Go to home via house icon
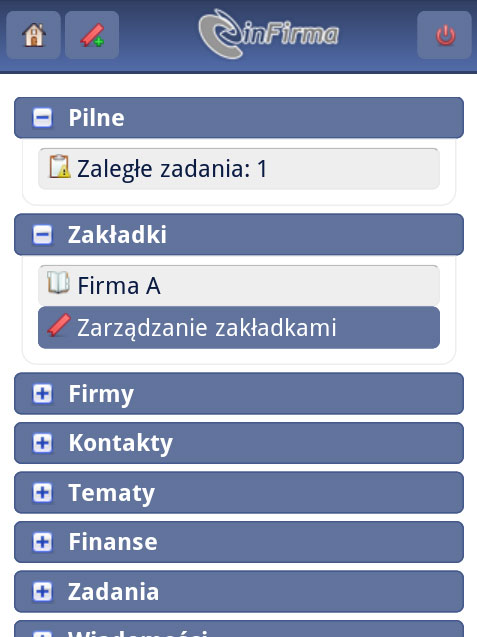The height and width of the screenshot is (637, 477). [34, 35]
